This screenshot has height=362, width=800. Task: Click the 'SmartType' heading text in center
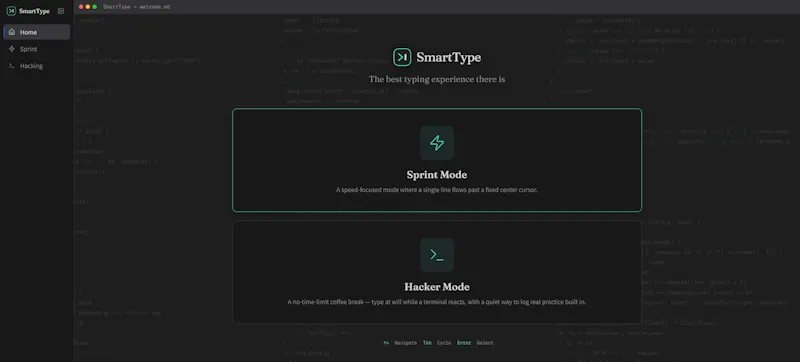coord(448,57)
